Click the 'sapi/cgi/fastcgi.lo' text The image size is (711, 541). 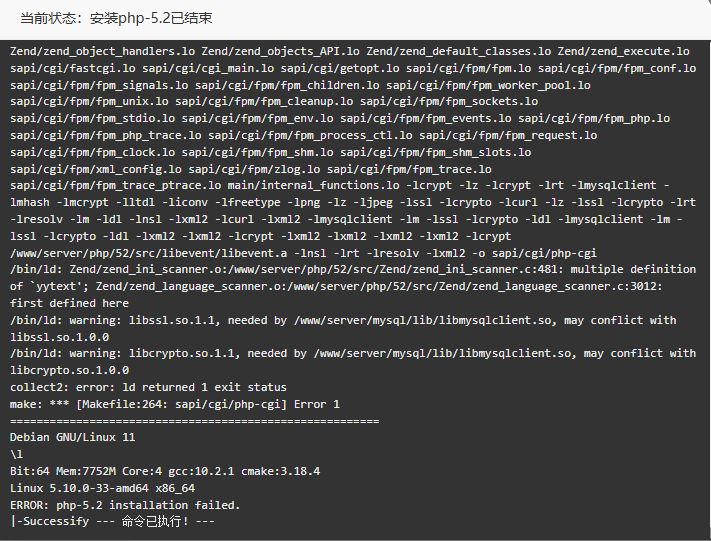coord(73,68)
